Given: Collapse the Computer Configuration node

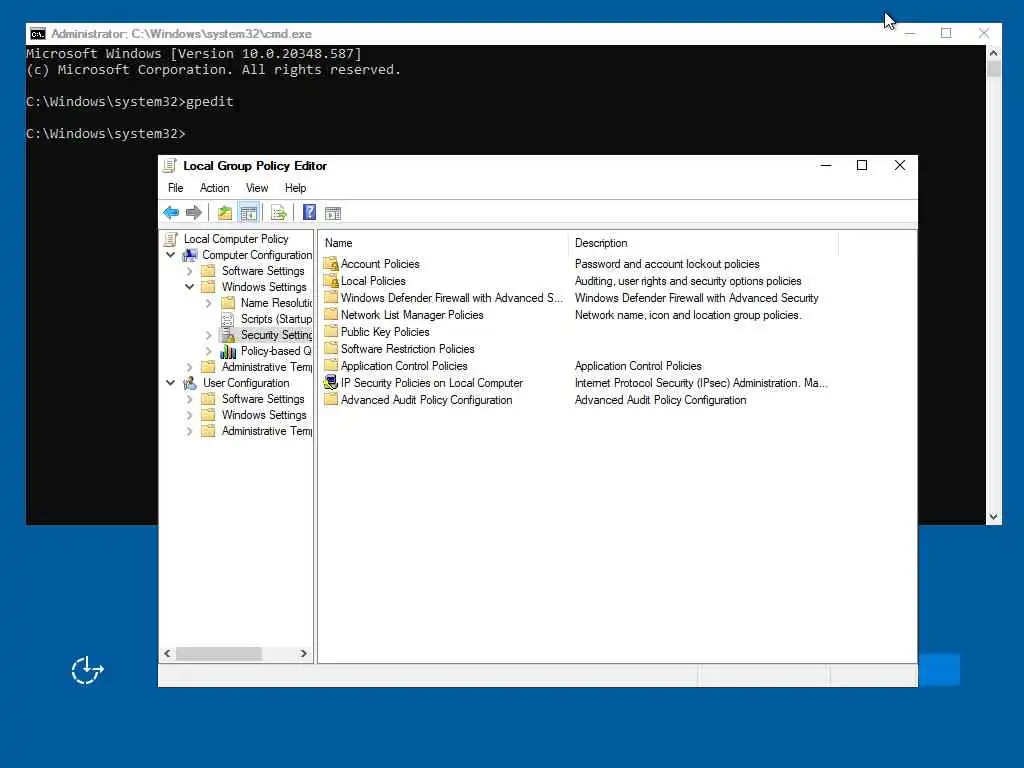Looking at the screenshot, I should (x=170, y=255).
